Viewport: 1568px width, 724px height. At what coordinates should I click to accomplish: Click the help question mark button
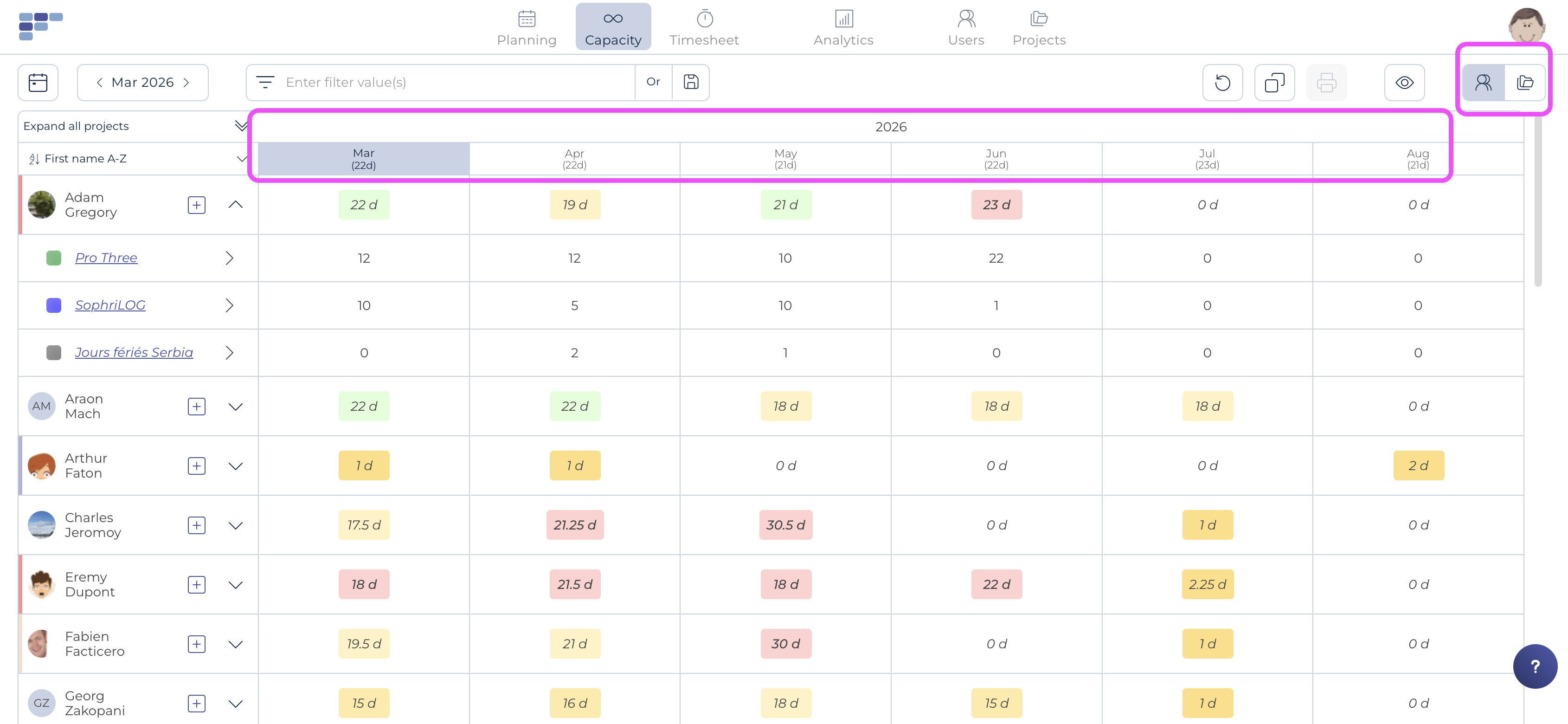point(1535,666)
